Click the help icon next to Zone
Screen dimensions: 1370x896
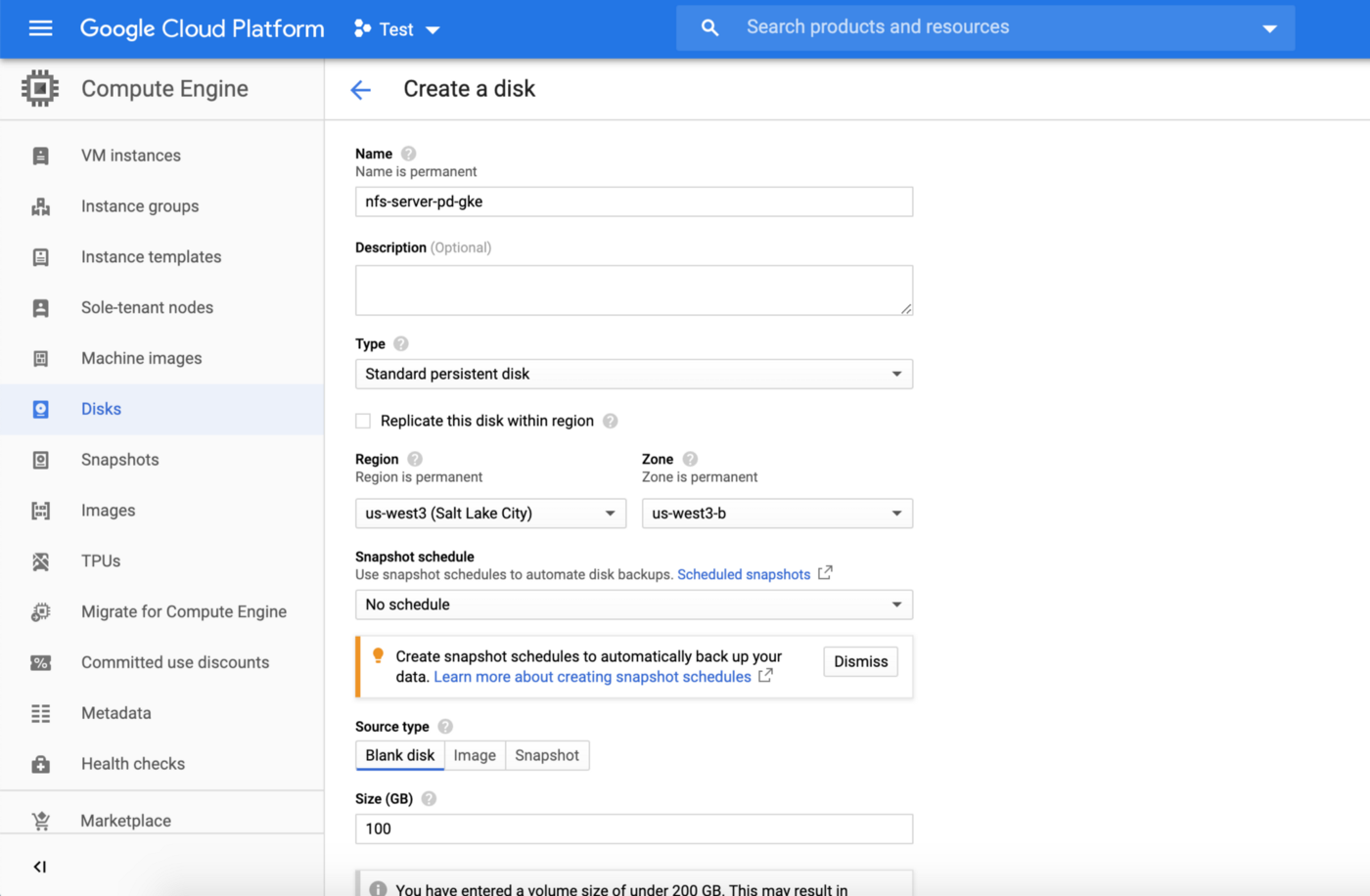click(690, 459)
